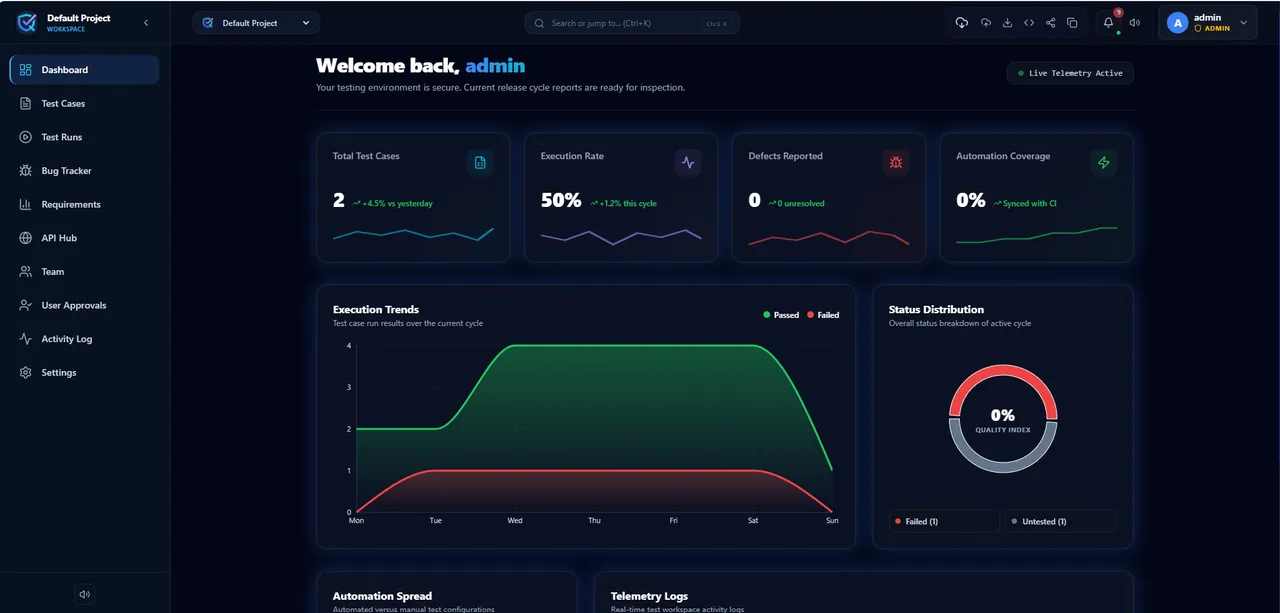The image size is (1280, 613).
Task: Click the Execution Trends heading
Action: (x=376, y=309)
